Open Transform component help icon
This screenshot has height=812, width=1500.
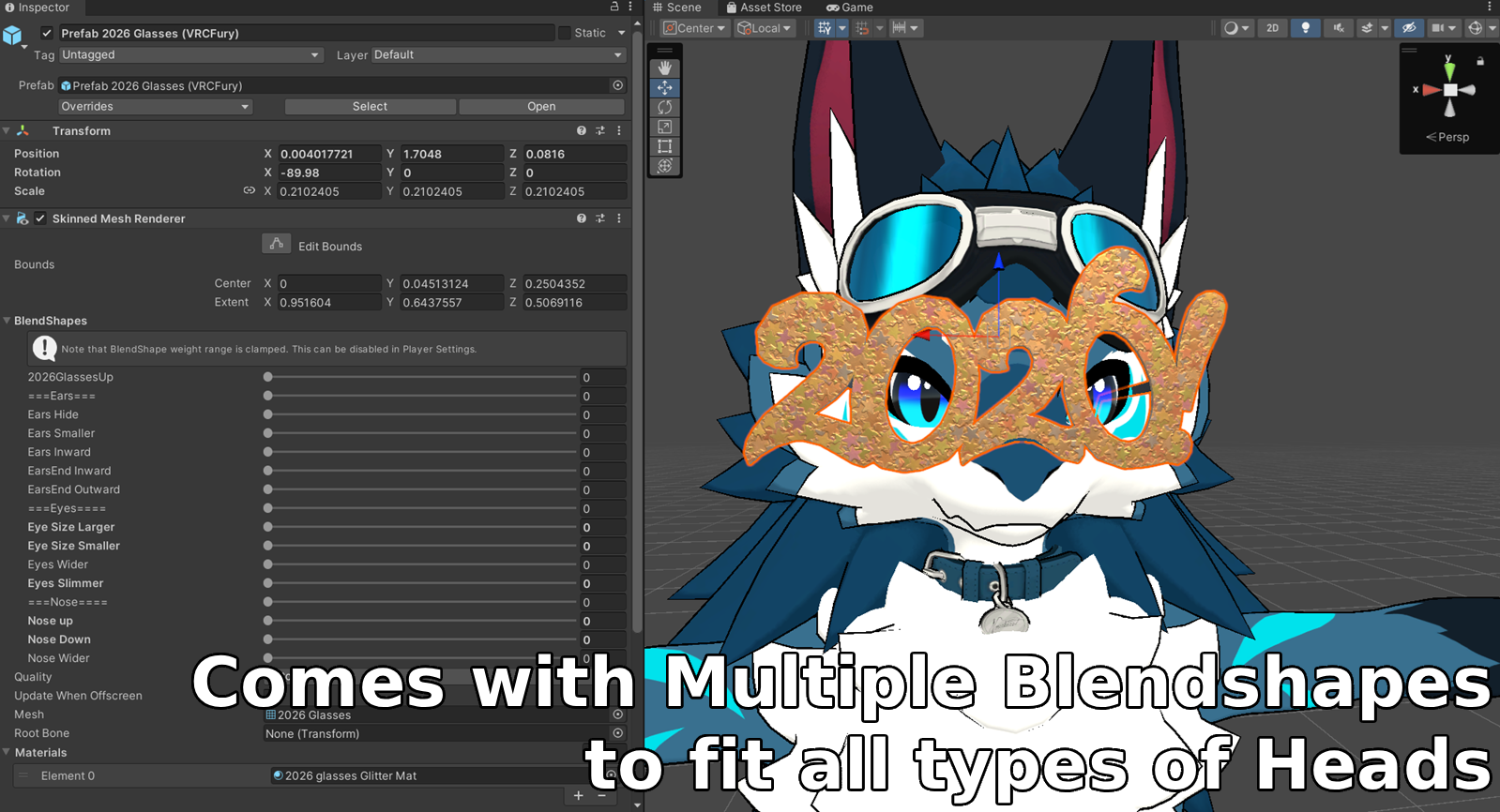[582, 131]
